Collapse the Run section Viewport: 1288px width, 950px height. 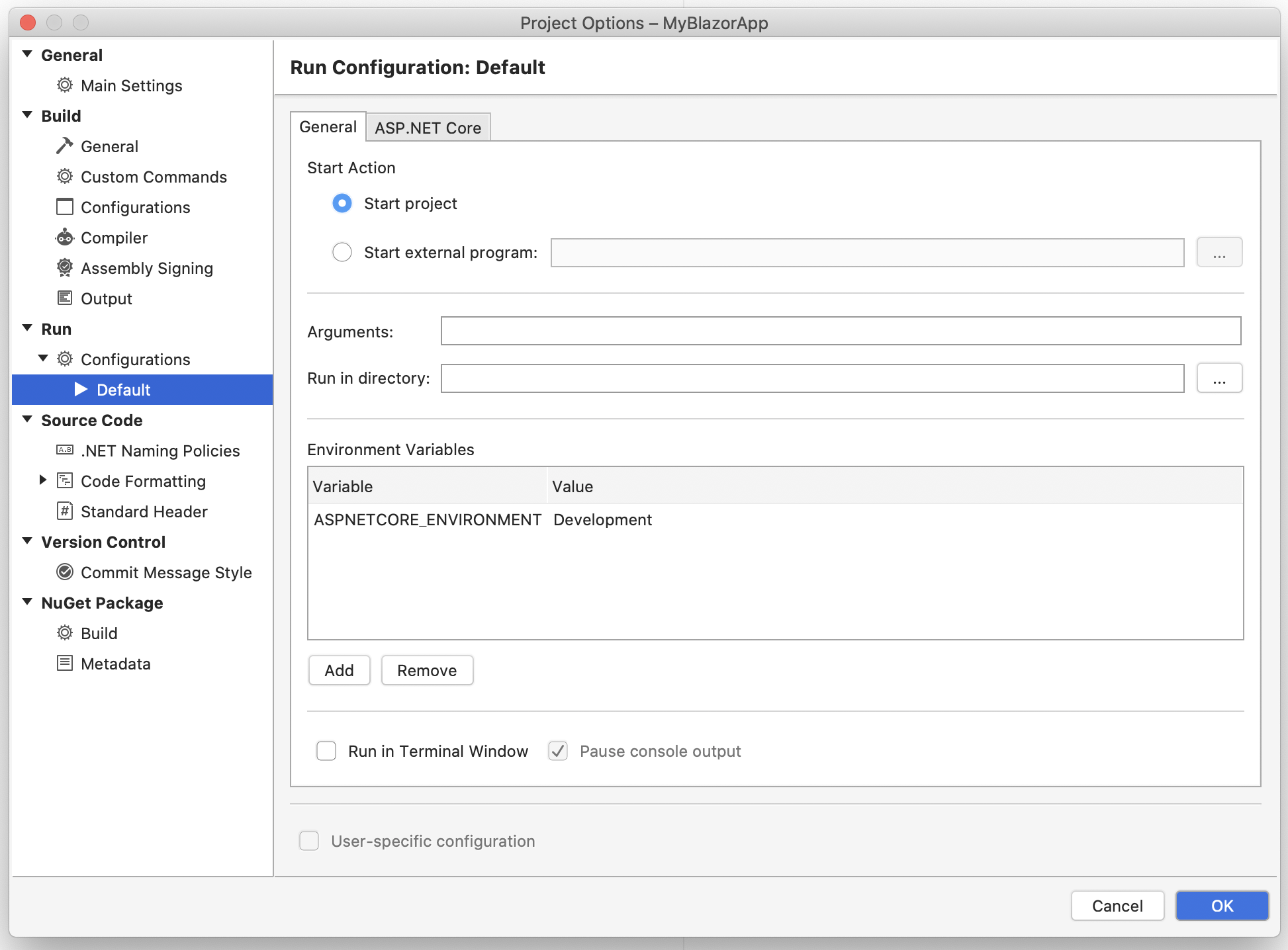point(26,327)
